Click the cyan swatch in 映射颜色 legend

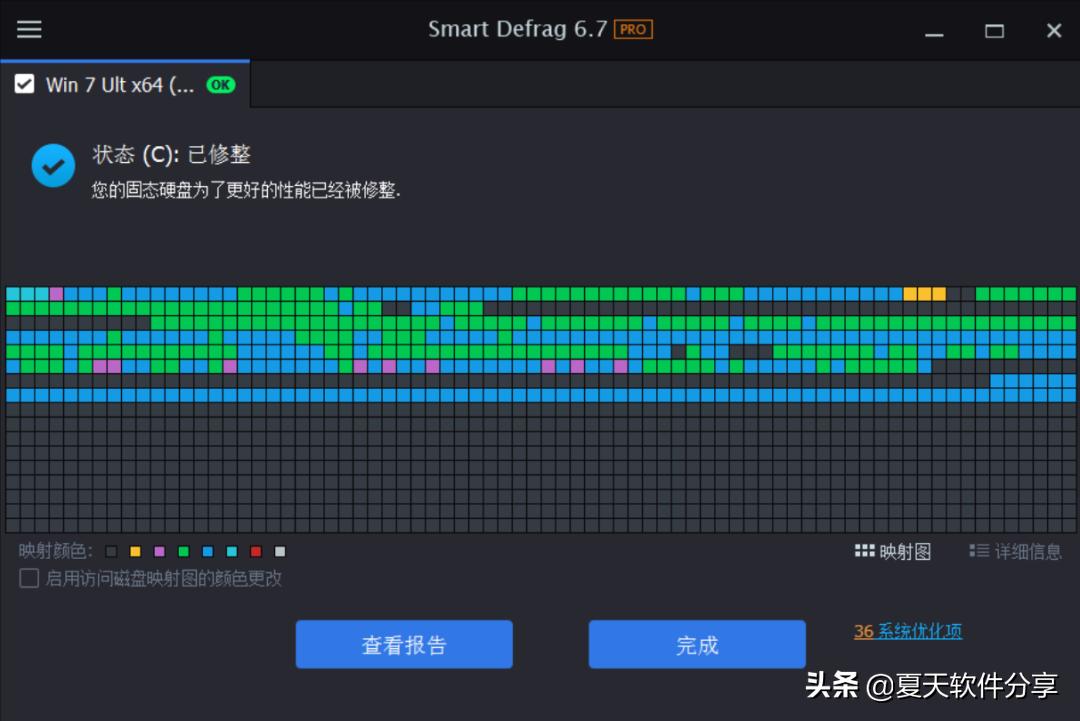coord(231,551)
